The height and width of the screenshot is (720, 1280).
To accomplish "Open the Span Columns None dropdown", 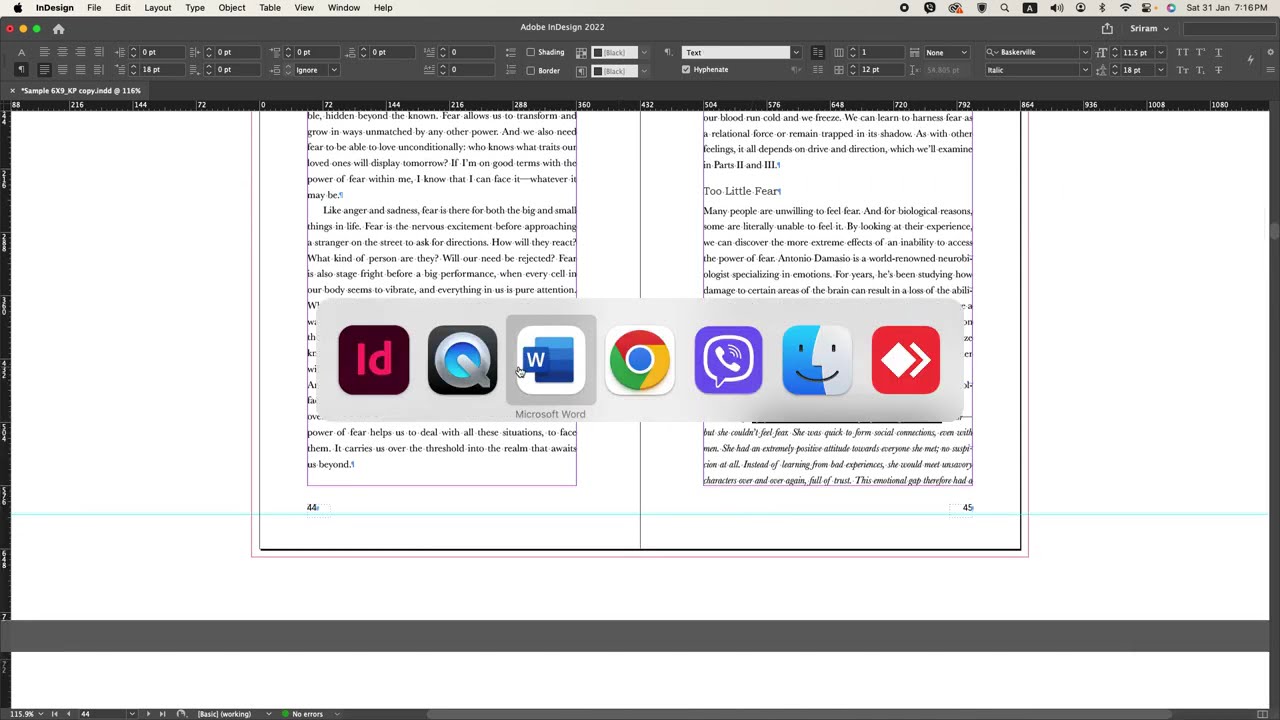I will click(947, 52).
